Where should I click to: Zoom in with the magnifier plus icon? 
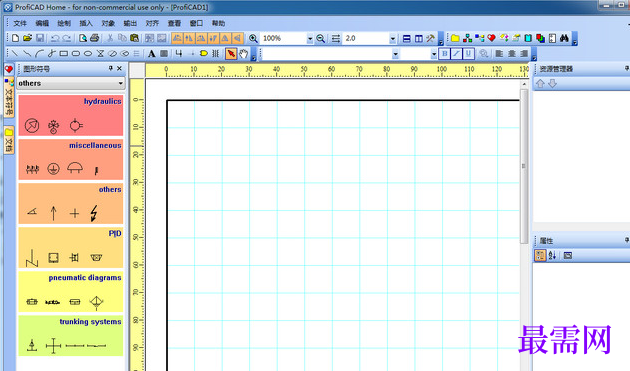tap(253, 38)
